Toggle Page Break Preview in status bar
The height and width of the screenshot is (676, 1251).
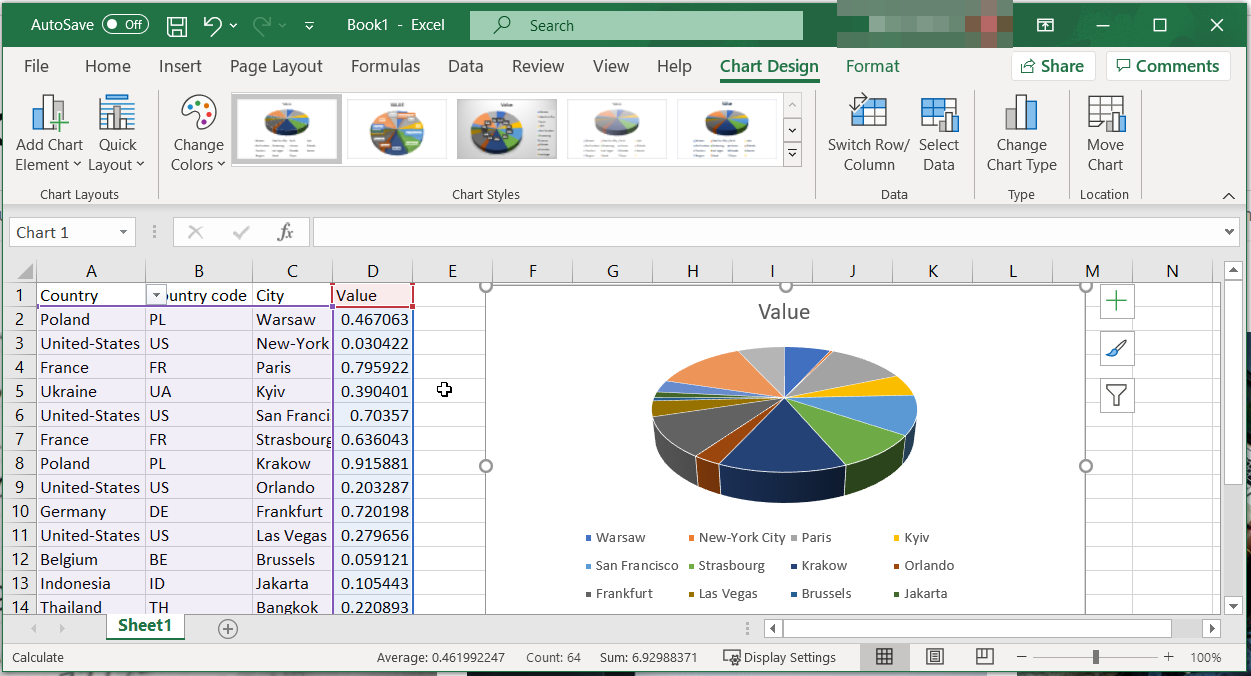tap(984, 657)
